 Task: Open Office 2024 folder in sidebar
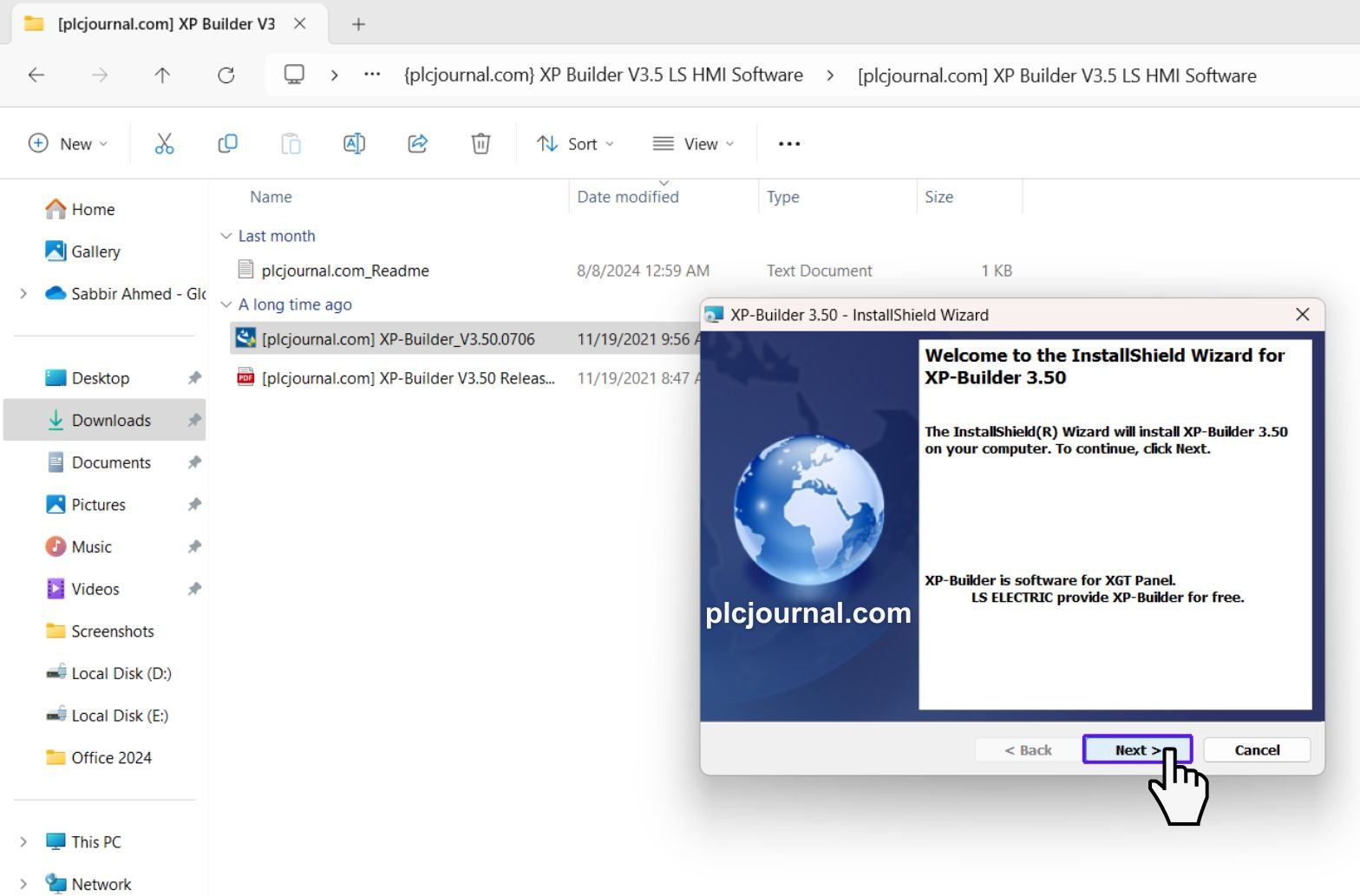tap(111, 758)
